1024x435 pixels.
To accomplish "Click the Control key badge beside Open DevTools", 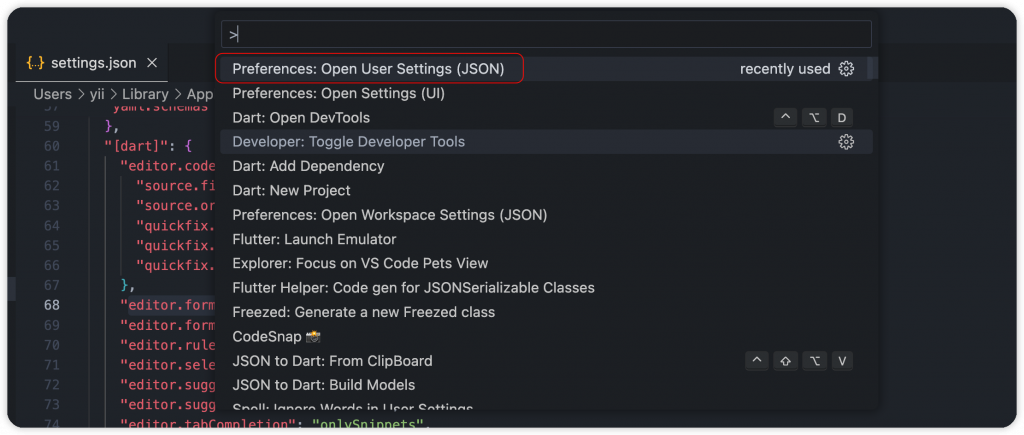I will (x=786, y=118).
